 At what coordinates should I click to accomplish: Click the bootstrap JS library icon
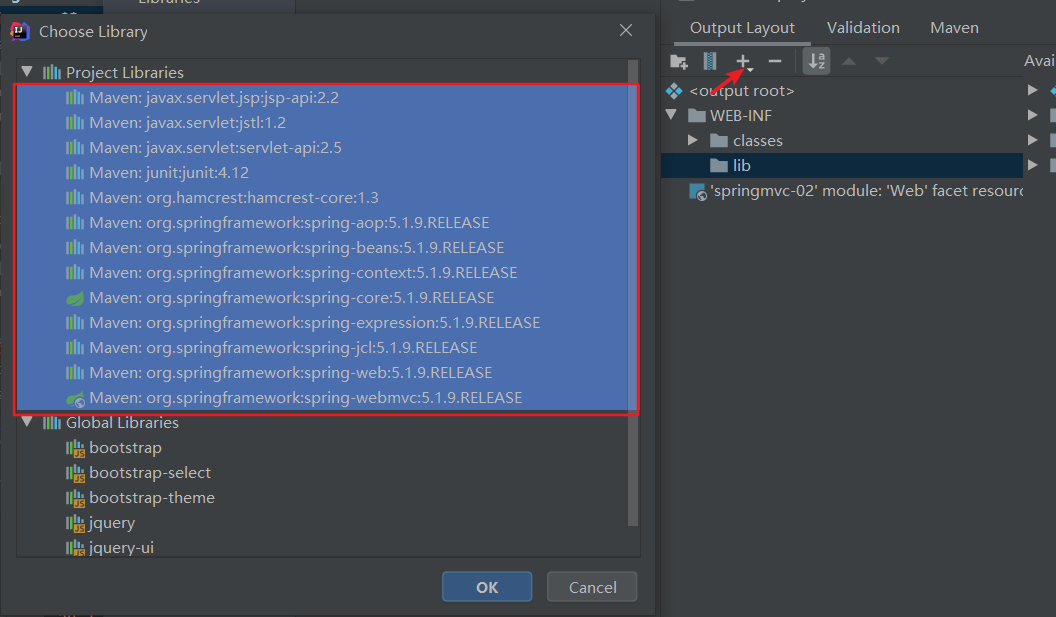click(75, 448)
